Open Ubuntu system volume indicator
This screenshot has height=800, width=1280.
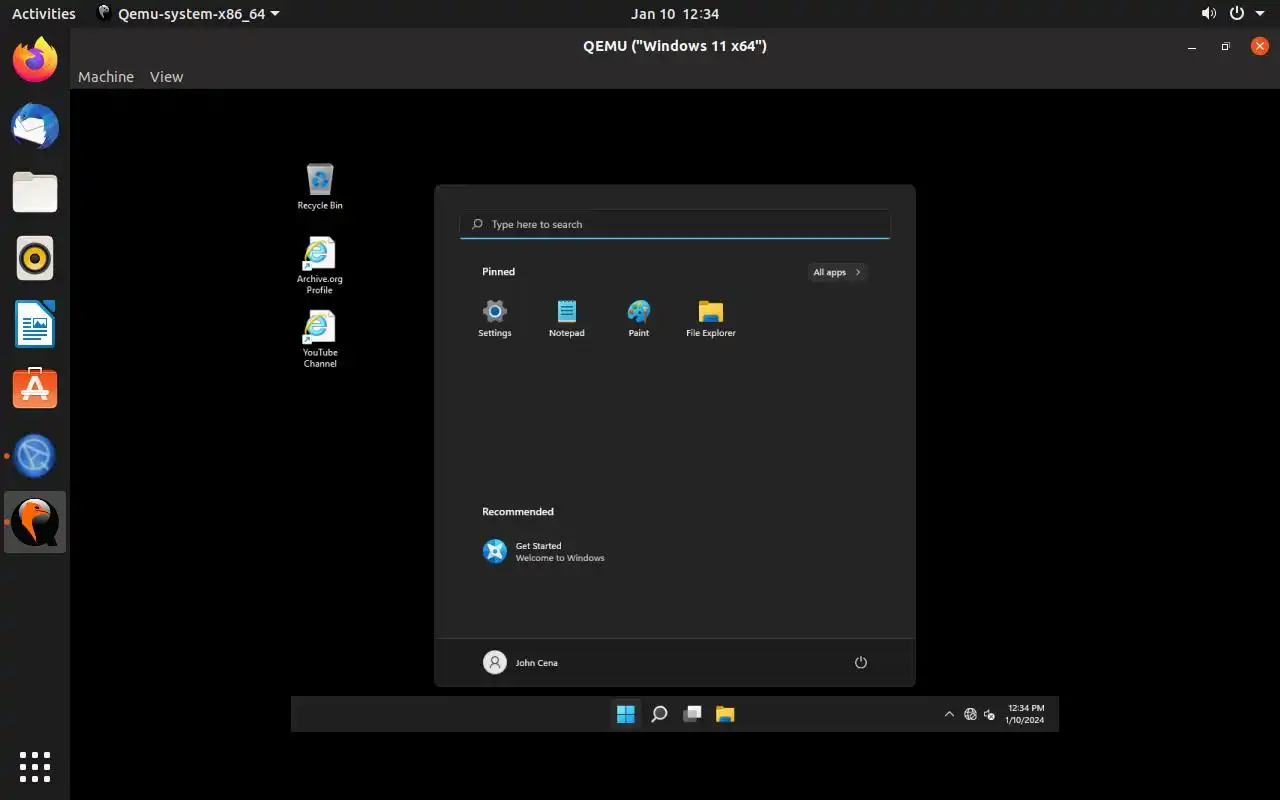(1209, 14)
